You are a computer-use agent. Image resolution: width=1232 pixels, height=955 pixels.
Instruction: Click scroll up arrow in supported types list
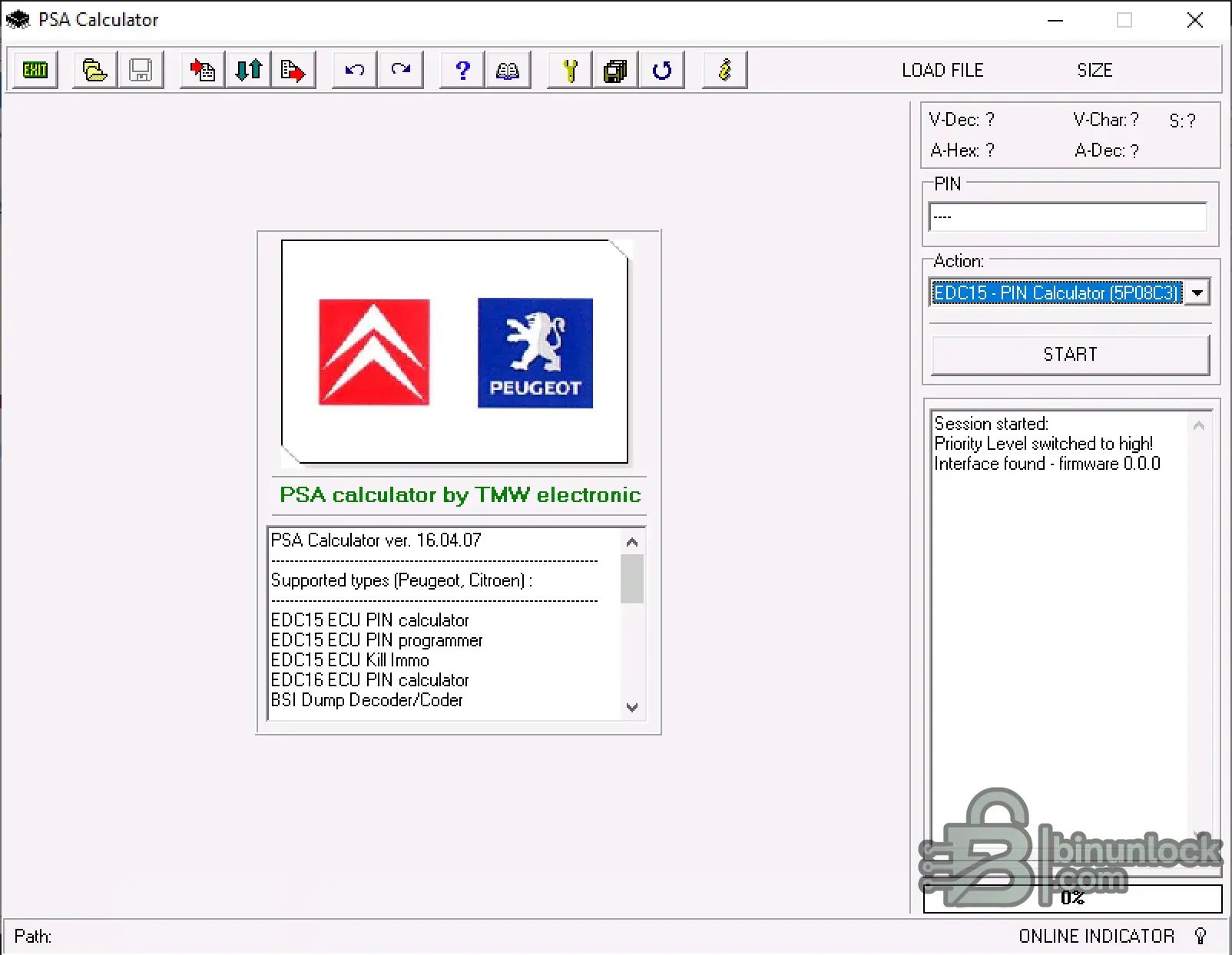click(632, 542)
